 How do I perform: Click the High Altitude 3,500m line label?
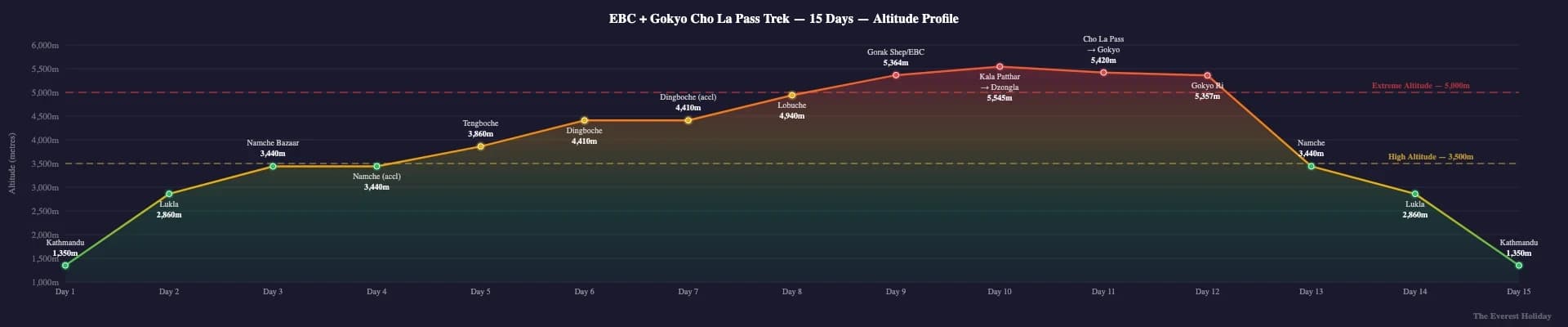tap(1430, 157)
